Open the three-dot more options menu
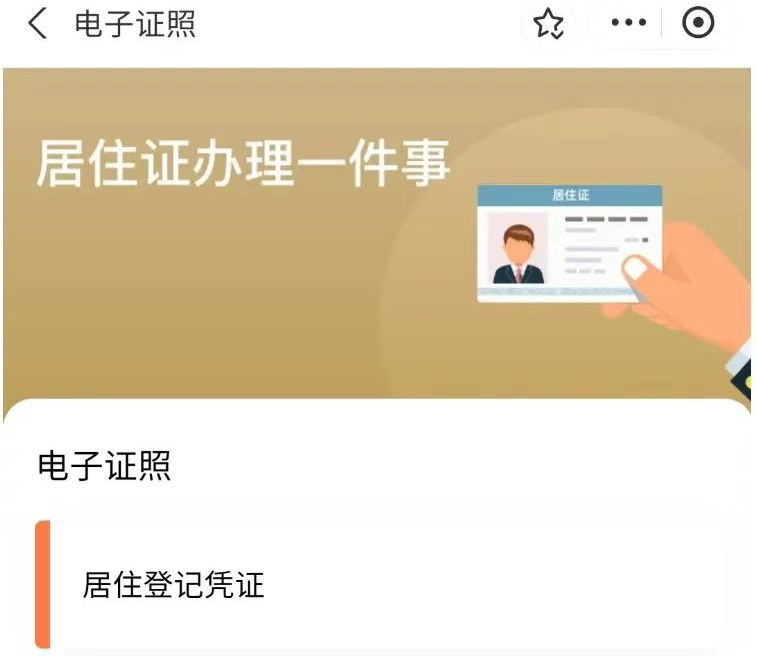 (x=629, y=22)
